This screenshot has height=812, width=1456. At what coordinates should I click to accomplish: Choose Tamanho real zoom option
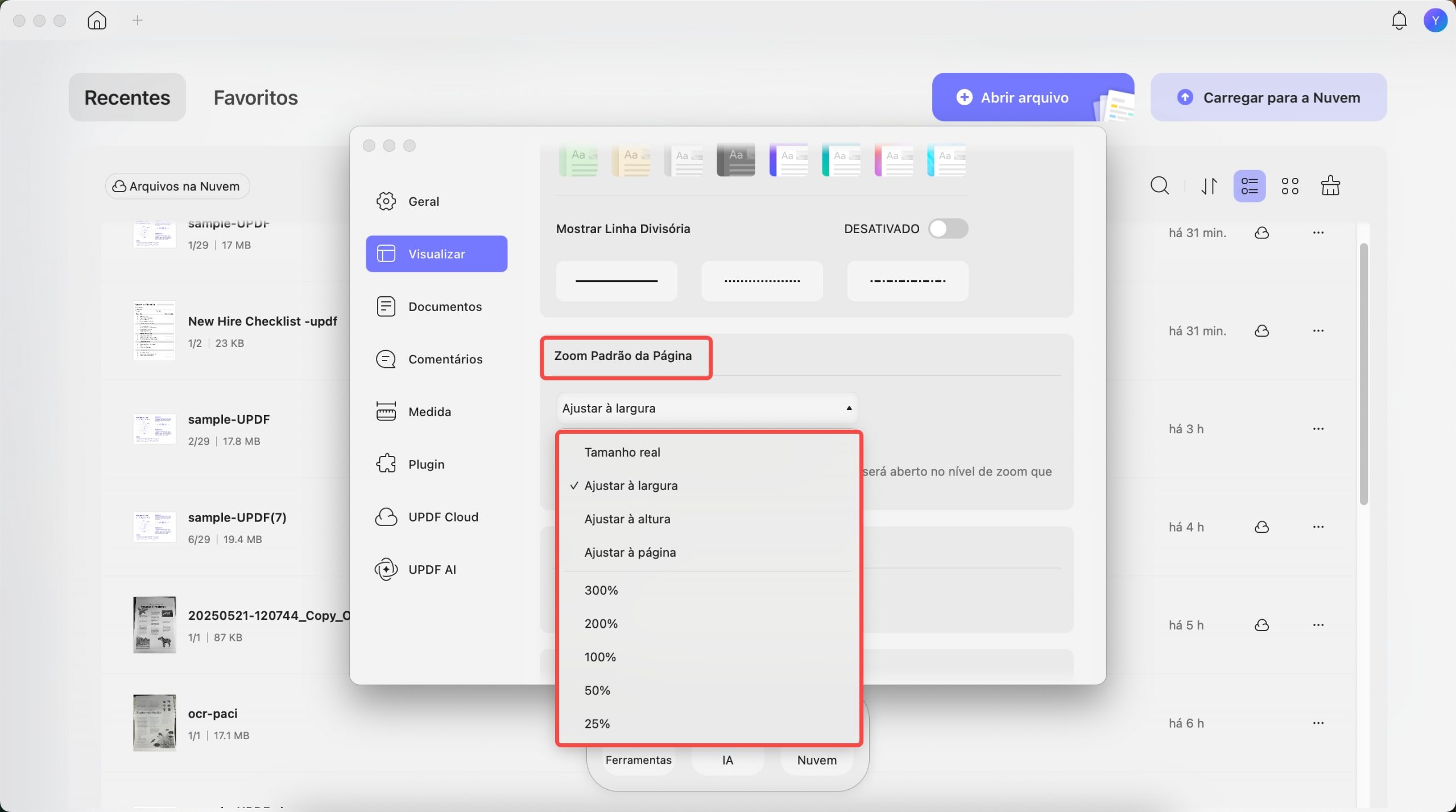[x=708, y=452]
